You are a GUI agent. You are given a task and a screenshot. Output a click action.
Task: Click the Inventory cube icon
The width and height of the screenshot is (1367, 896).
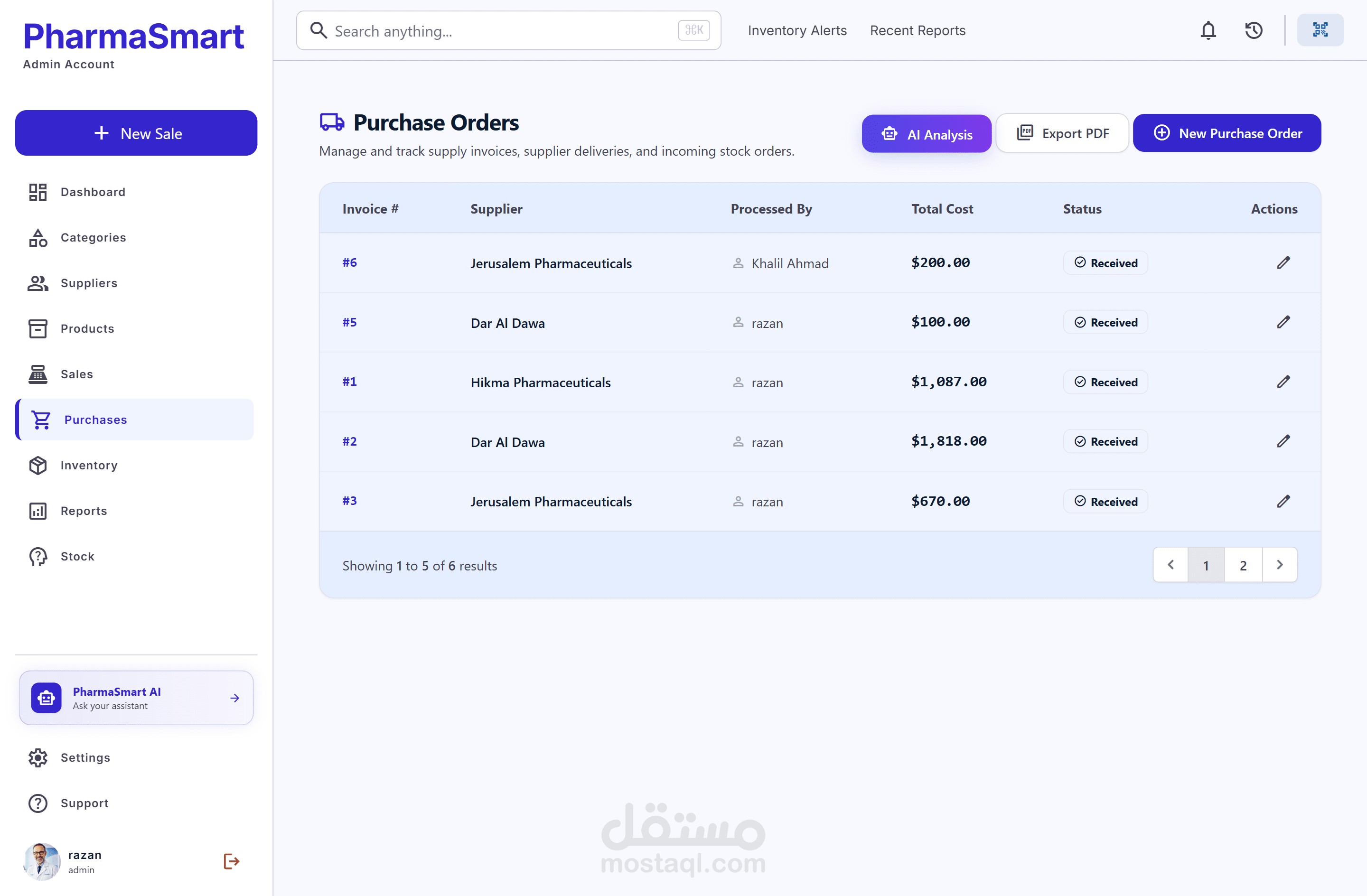point(38,465)
